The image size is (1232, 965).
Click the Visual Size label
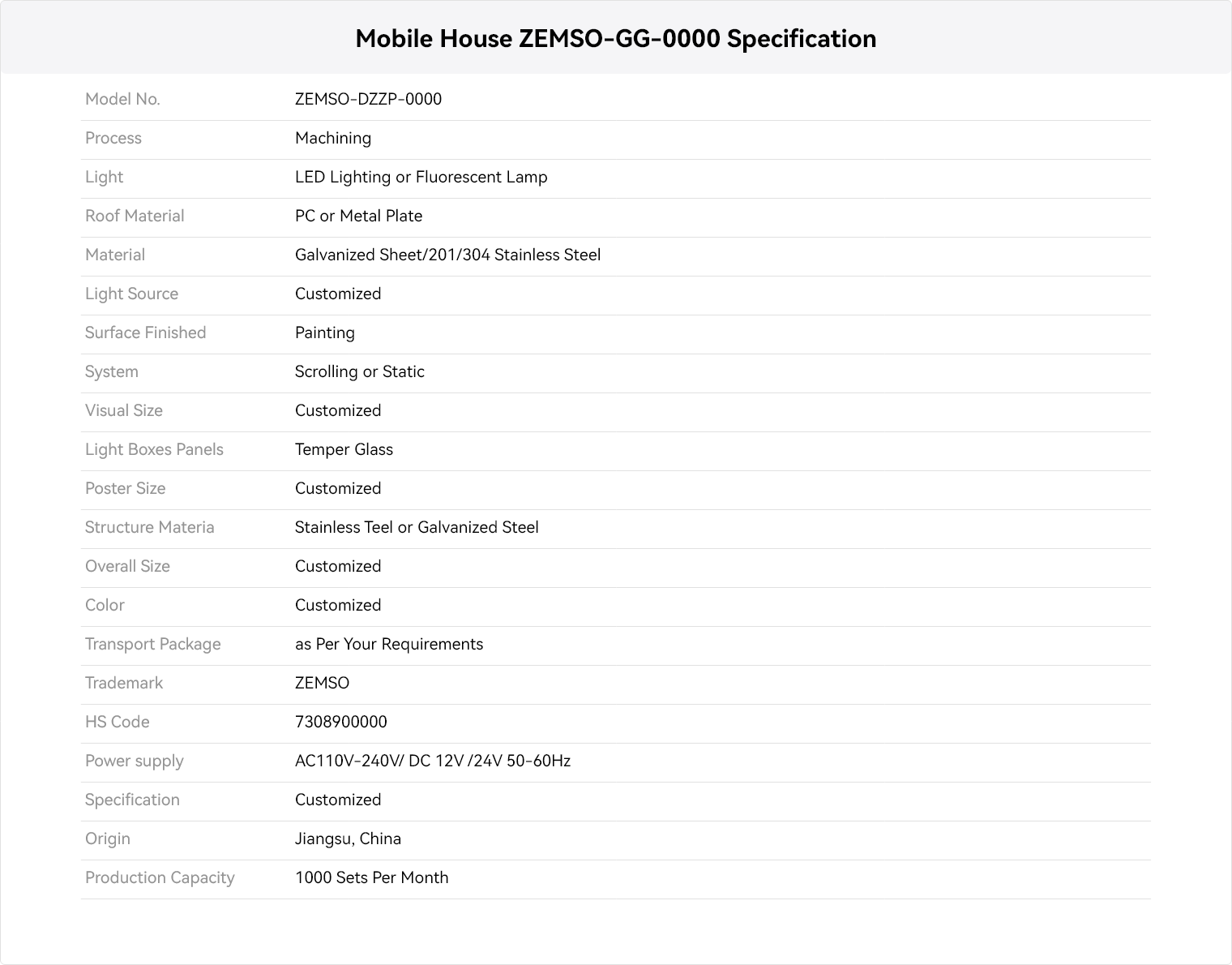click(124, 410)
